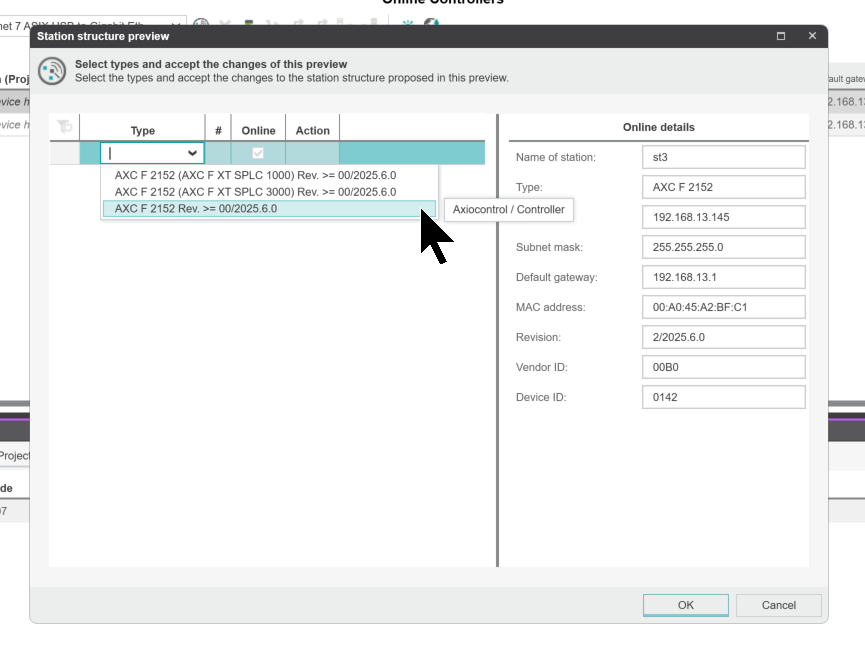Click the filter icon in table header
This screenshot has height=650, width=865.
(x=64, y=127)
